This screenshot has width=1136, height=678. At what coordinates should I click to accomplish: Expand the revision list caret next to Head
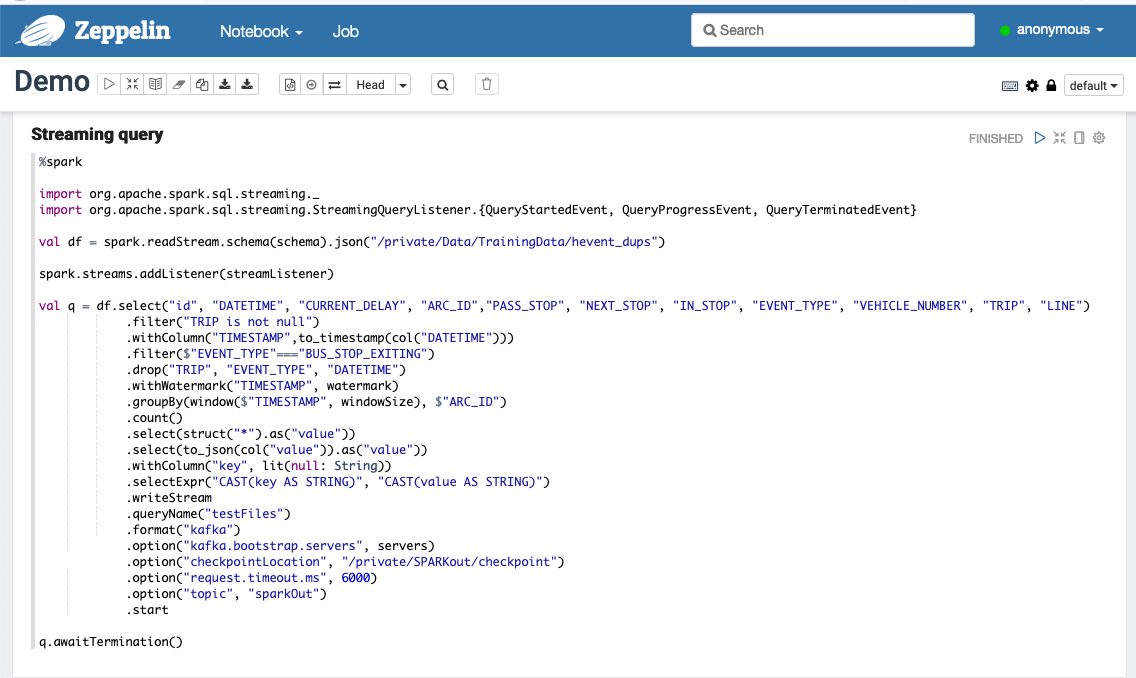403,84
